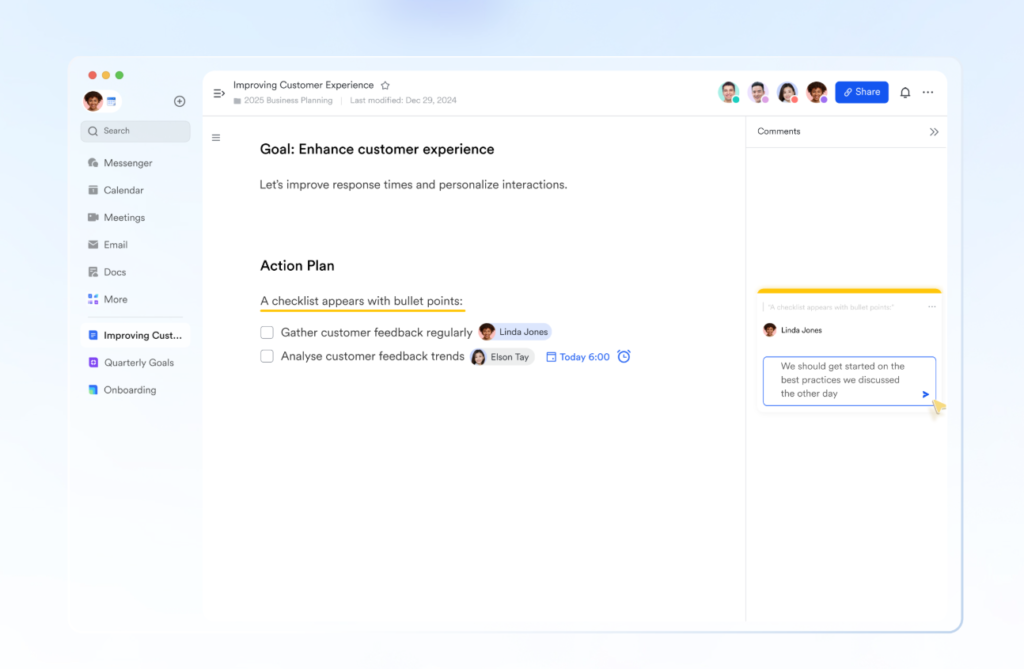Send the comment with arrow icon
1024x669 pixels.
click(925, 394)
